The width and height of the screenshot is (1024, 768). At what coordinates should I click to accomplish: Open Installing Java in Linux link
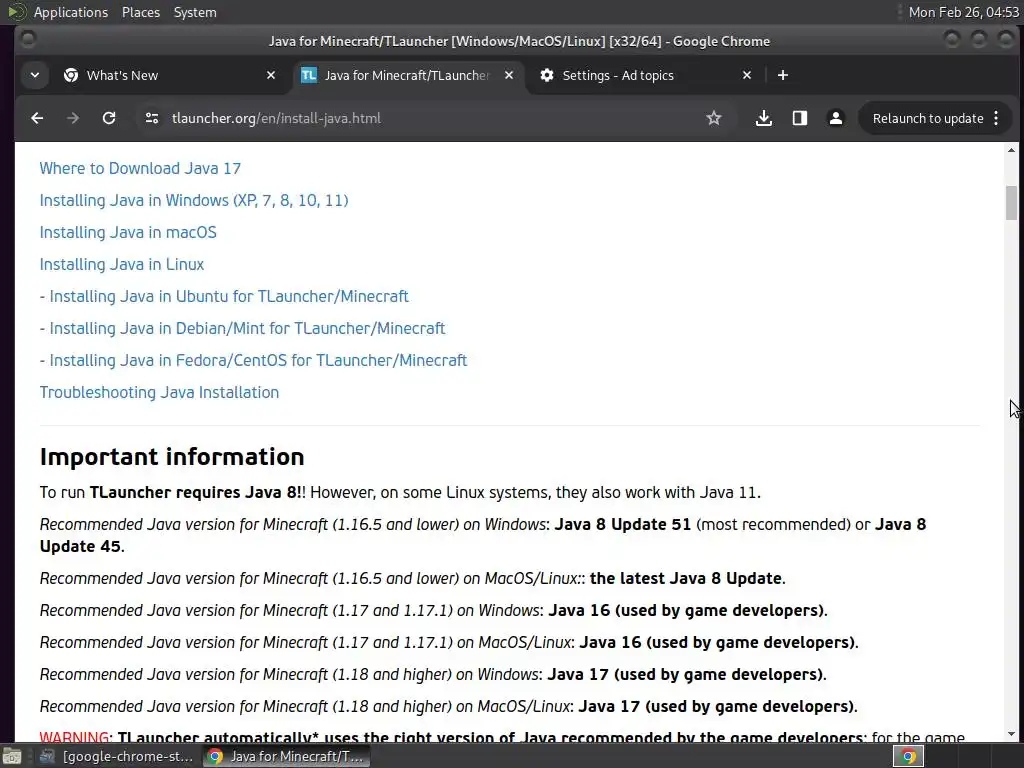[x=121, y=264]
